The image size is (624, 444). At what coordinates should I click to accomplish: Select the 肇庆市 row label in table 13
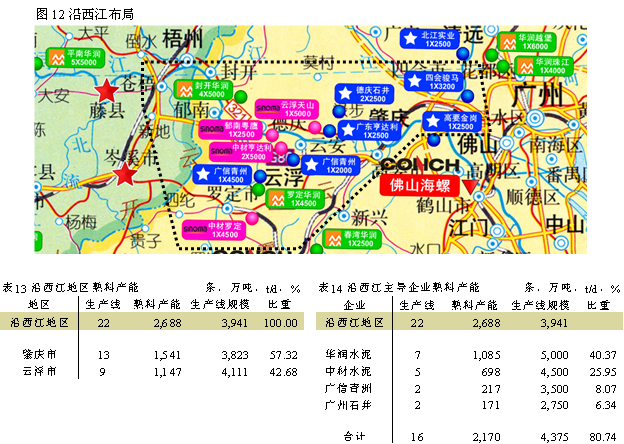[x=39, y=354]
